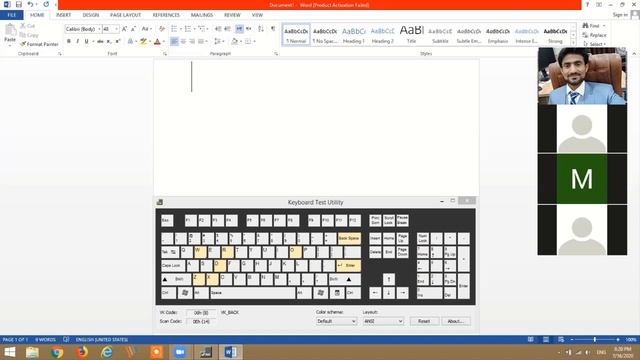Toggle Subscript formatting
The width and height of the screenshot is (640, 360).
(x=109, y=41)
